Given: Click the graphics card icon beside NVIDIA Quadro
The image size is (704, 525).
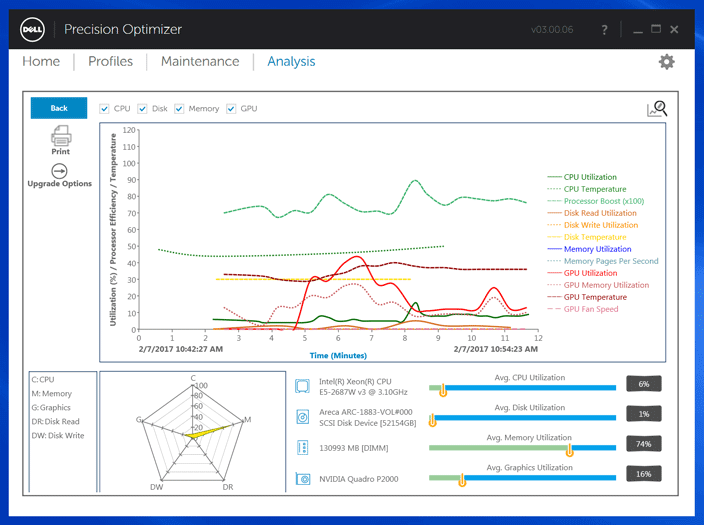Looking at the screenshot, I should 303,479.
